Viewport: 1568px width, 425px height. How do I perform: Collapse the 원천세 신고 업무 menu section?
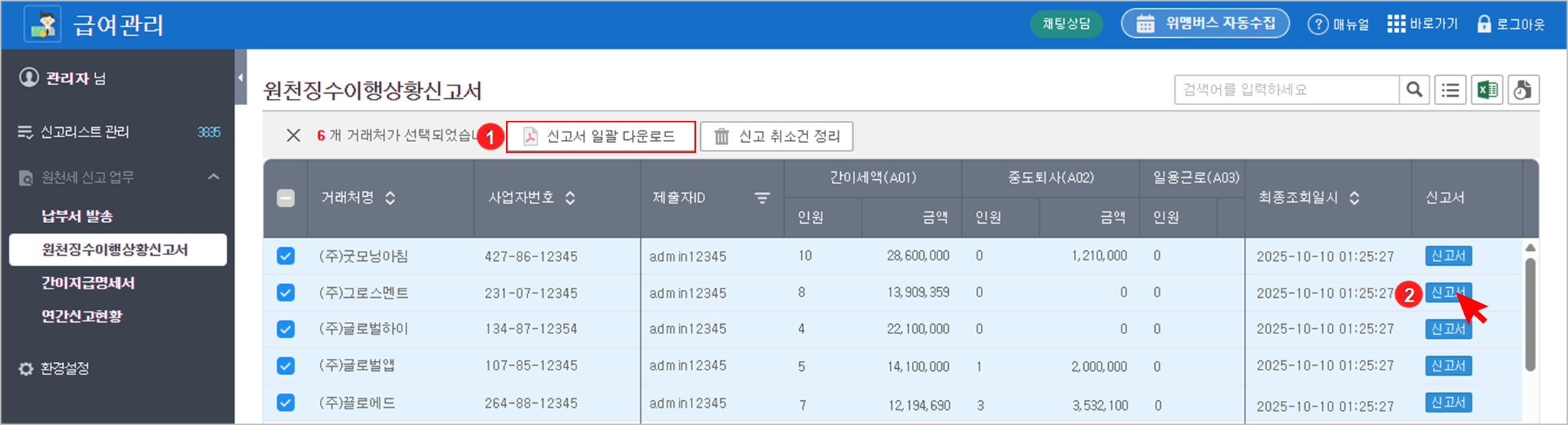click(213, 177)
